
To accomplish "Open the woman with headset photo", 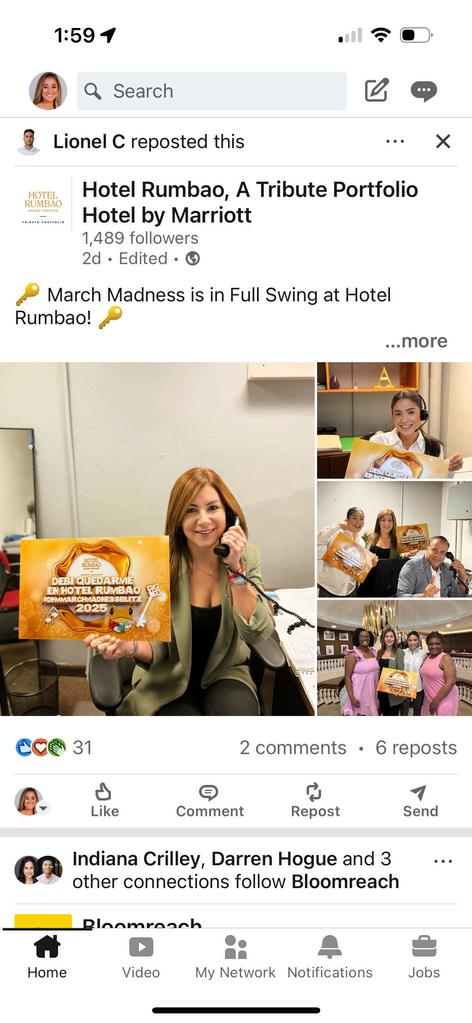I will tap(394, 420).
